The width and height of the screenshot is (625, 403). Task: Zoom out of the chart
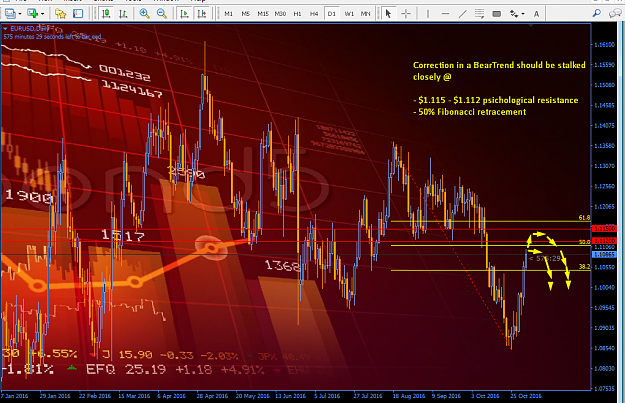click(x=161, y=14)
